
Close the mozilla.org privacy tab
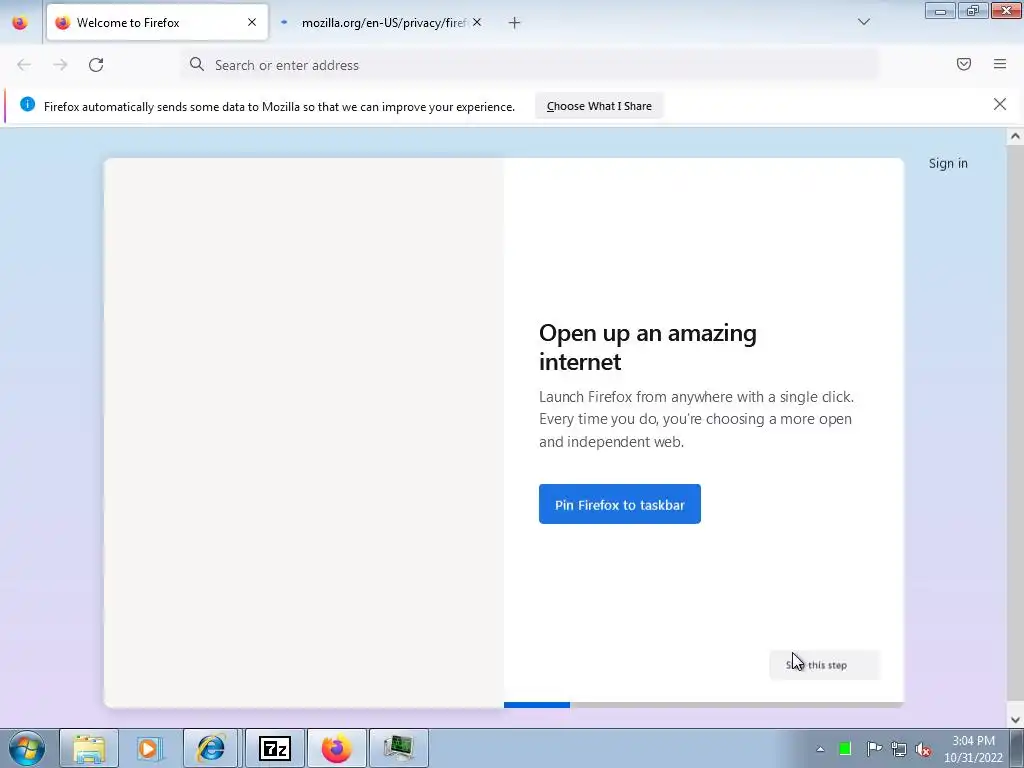point(477,22)
